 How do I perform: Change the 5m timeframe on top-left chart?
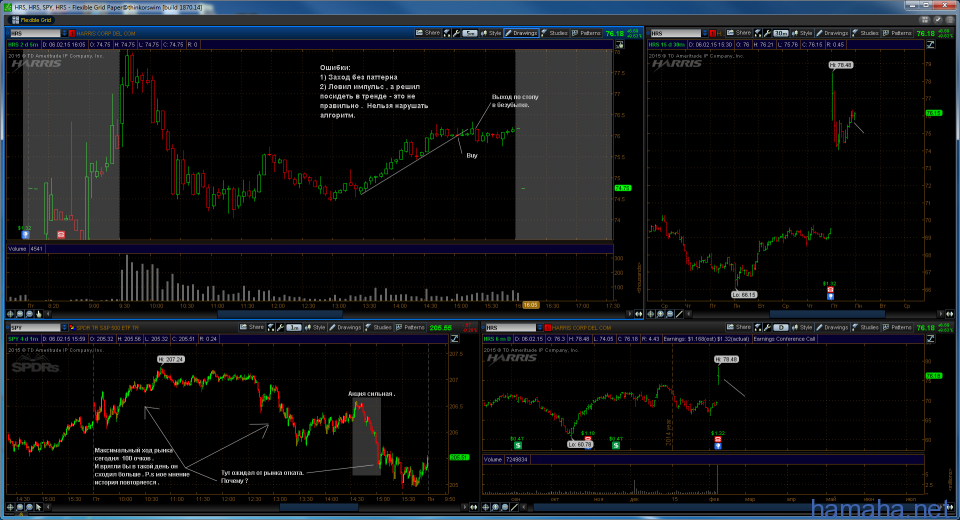click(470, 33)
